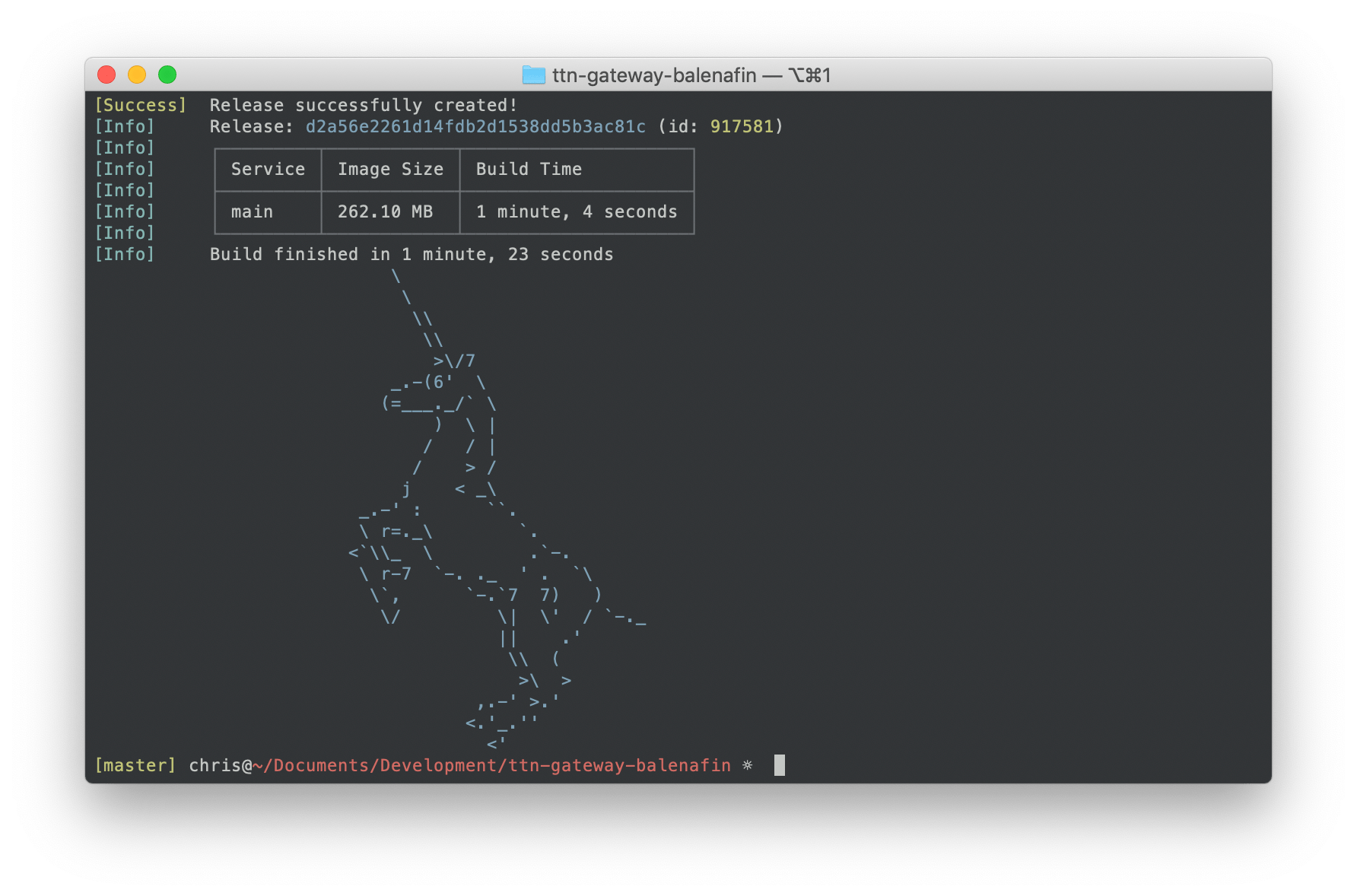Click the 'Release successfully created!' message
Image resolution: width=1357 pixels, height=896 pixels.
click(364, 105)
